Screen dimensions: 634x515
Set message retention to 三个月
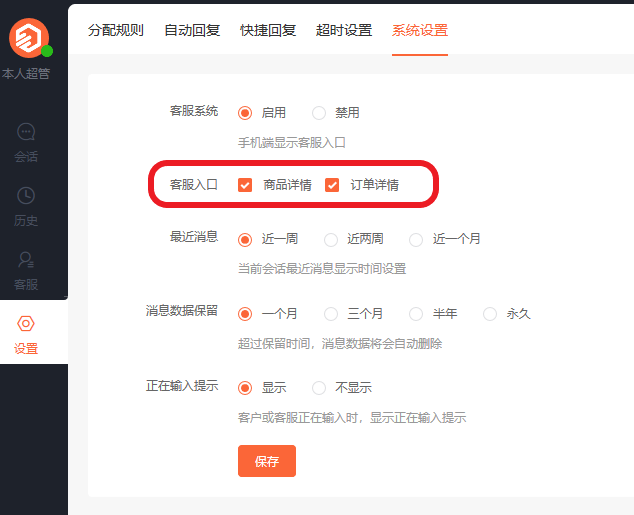coord(331,314)
